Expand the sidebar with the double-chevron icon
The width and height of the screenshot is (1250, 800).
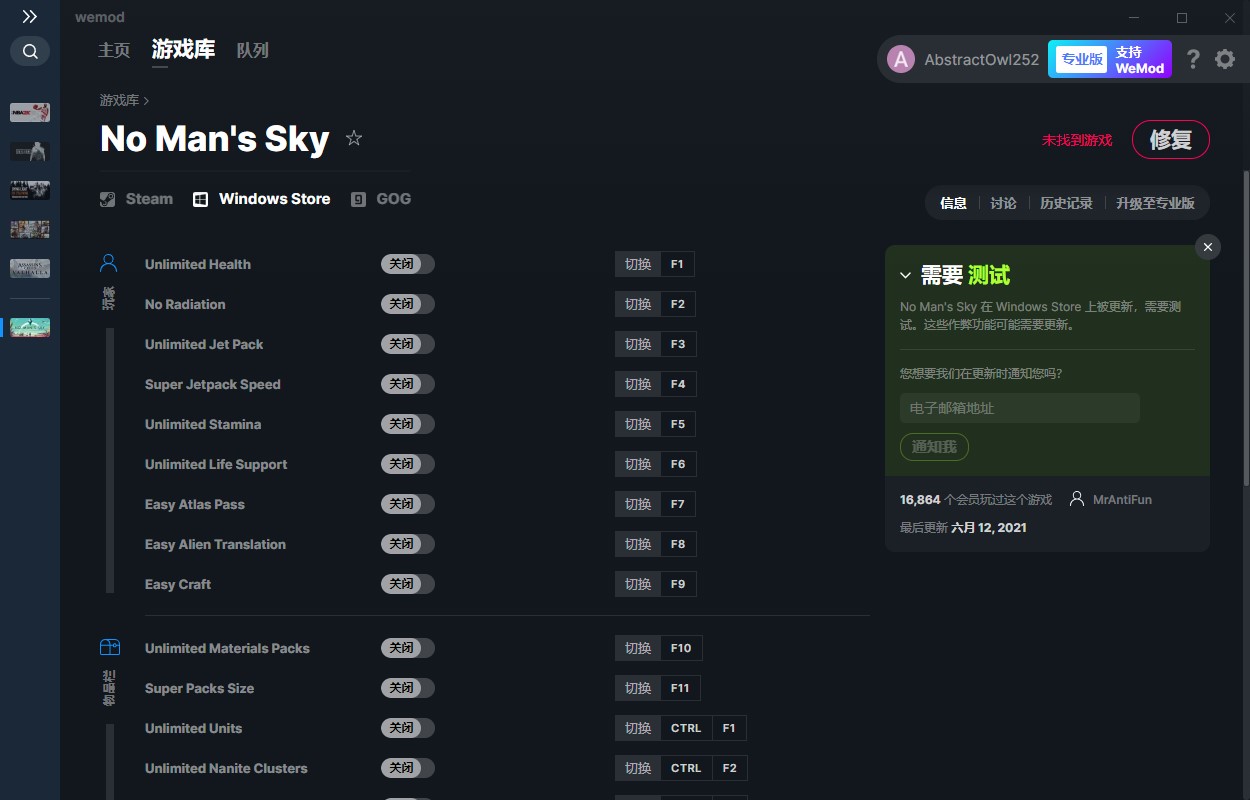click(x=30, y=17)
